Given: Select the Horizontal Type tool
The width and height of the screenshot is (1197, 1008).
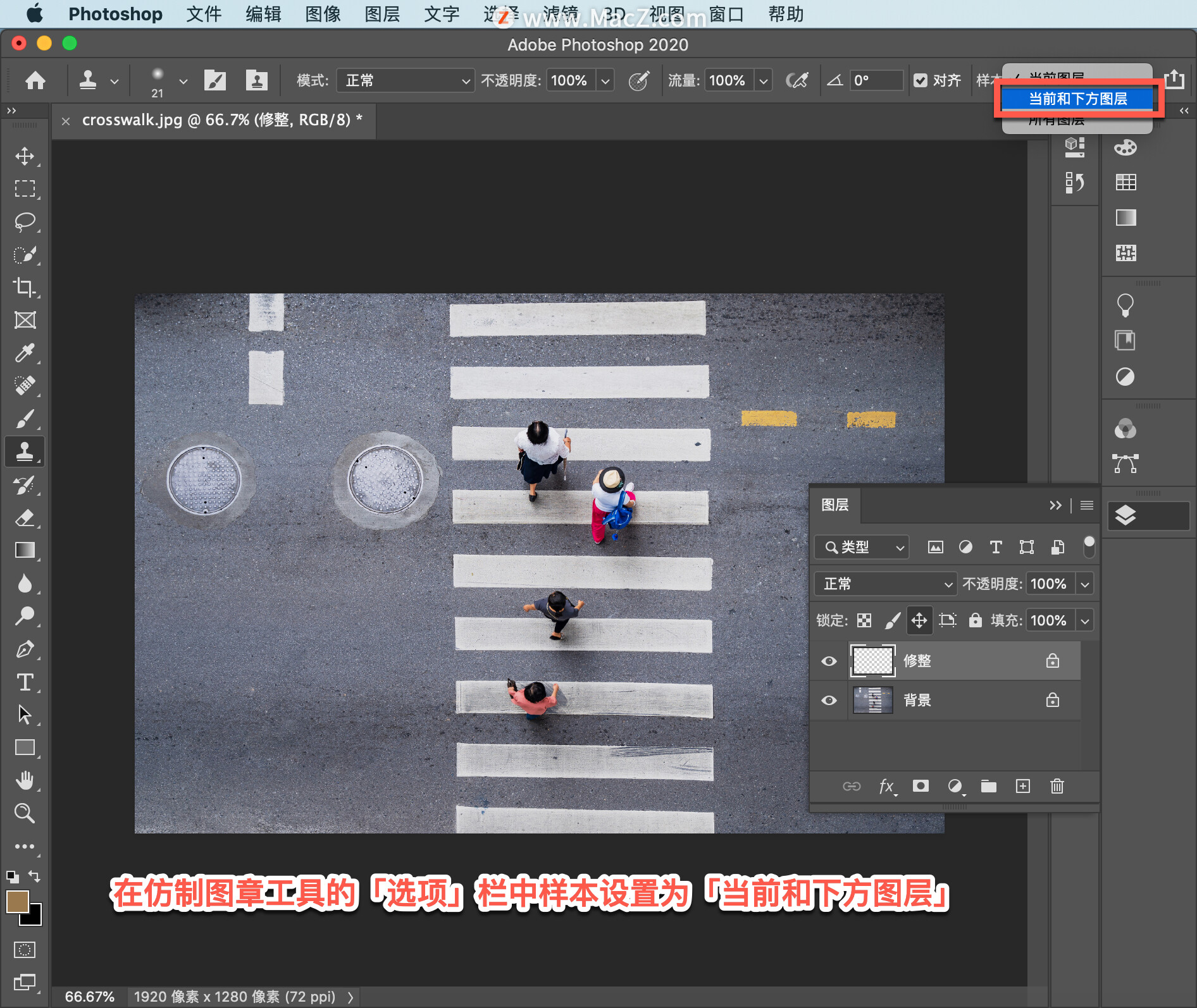Looking at the screenshot, I should [25, 682].
